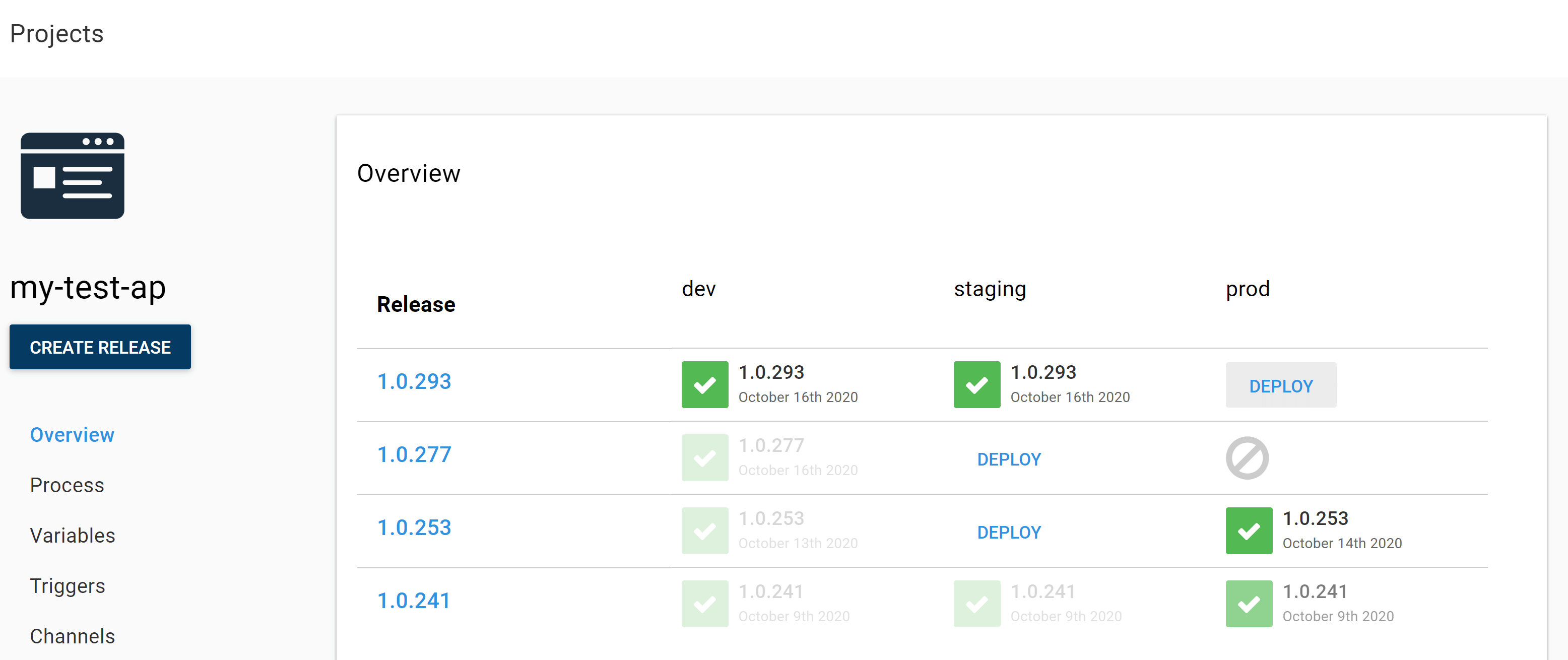Open Triggers in the sidebar
The image size is (1568, 660).
tap(68, 586)
